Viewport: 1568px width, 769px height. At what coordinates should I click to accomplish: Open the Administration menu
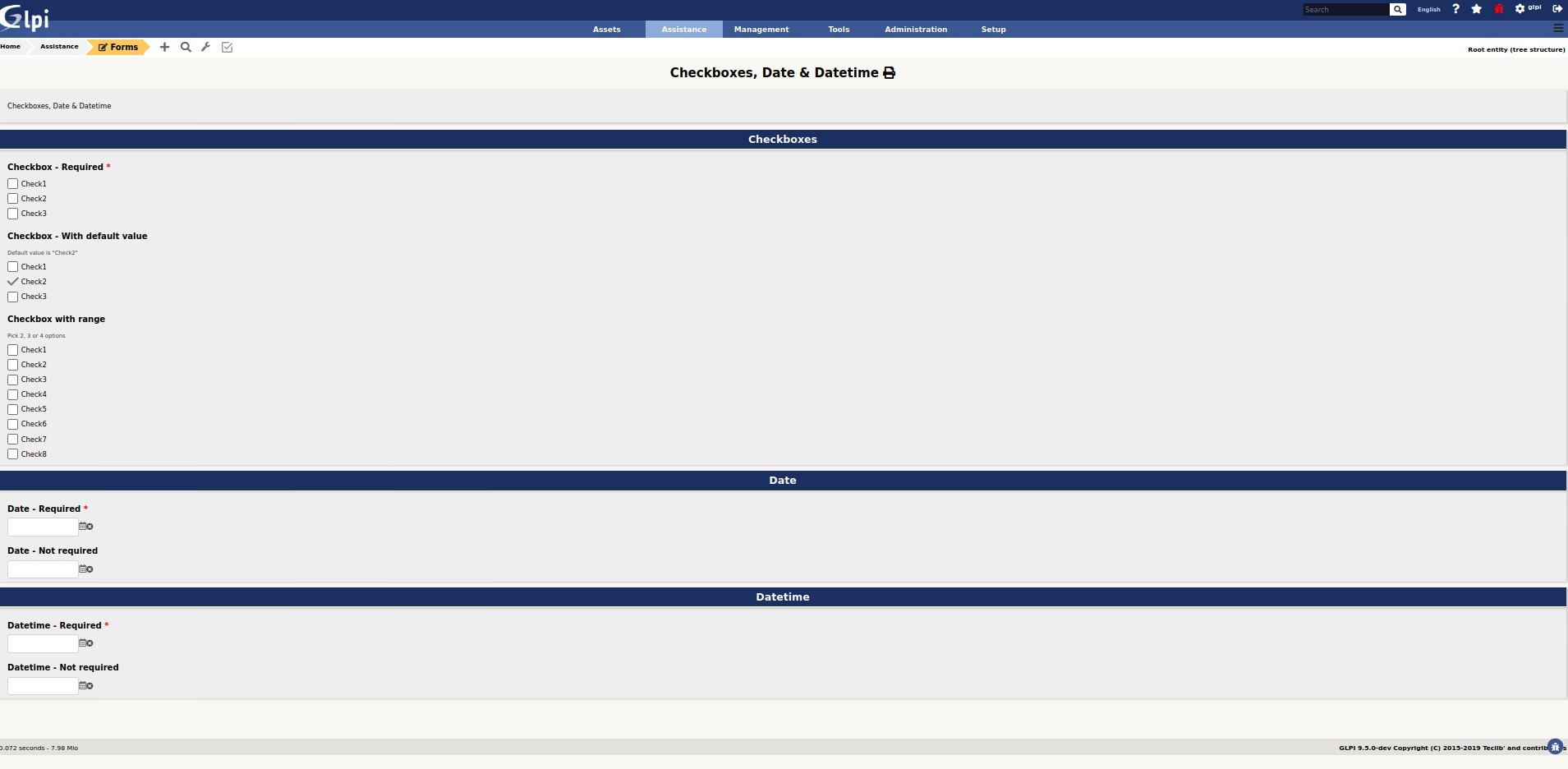(x=915, y=29)
